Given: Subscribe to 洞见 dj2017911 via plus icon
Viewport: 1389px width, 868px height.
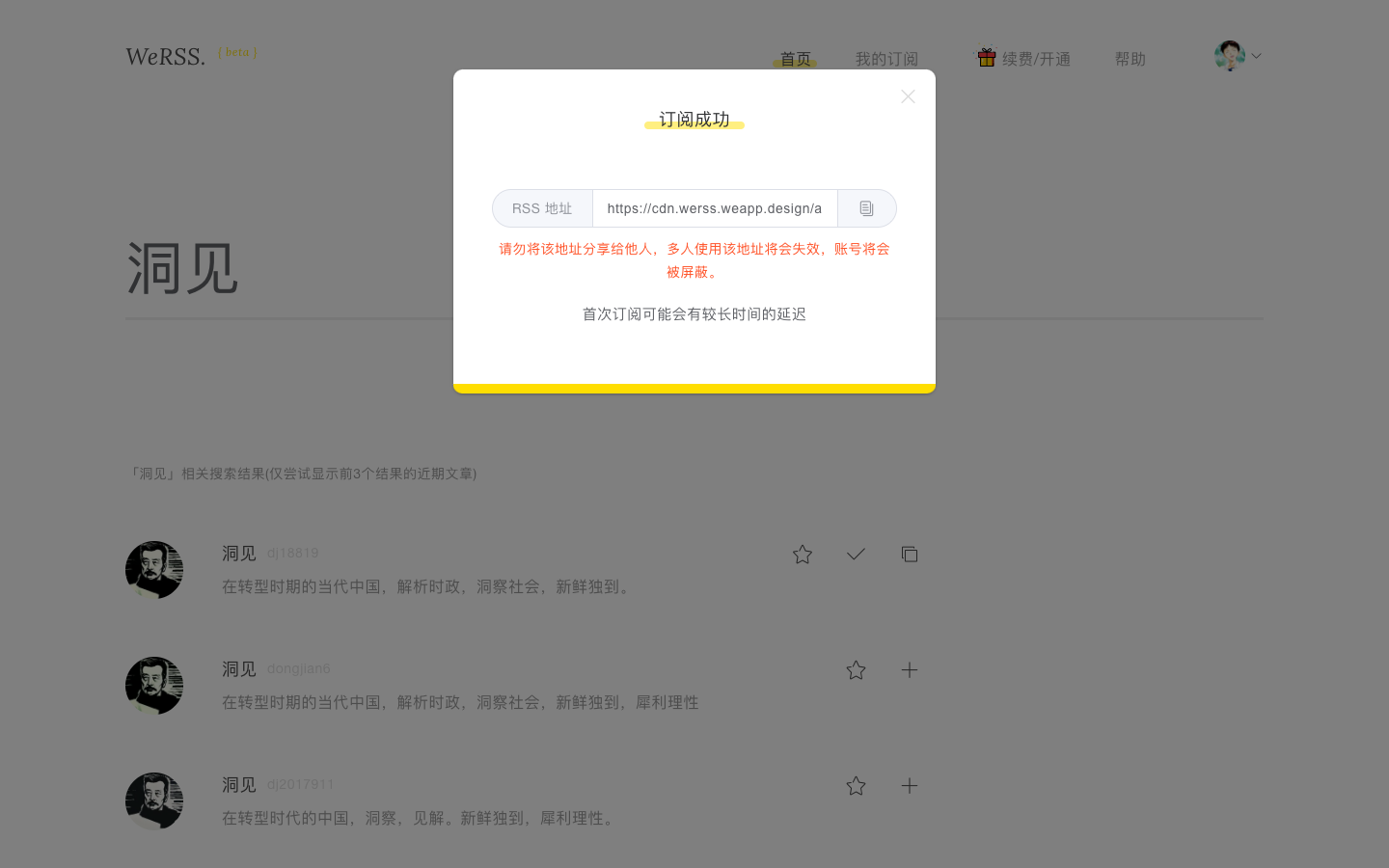Looking at the screenshot, I should (910, 785).
